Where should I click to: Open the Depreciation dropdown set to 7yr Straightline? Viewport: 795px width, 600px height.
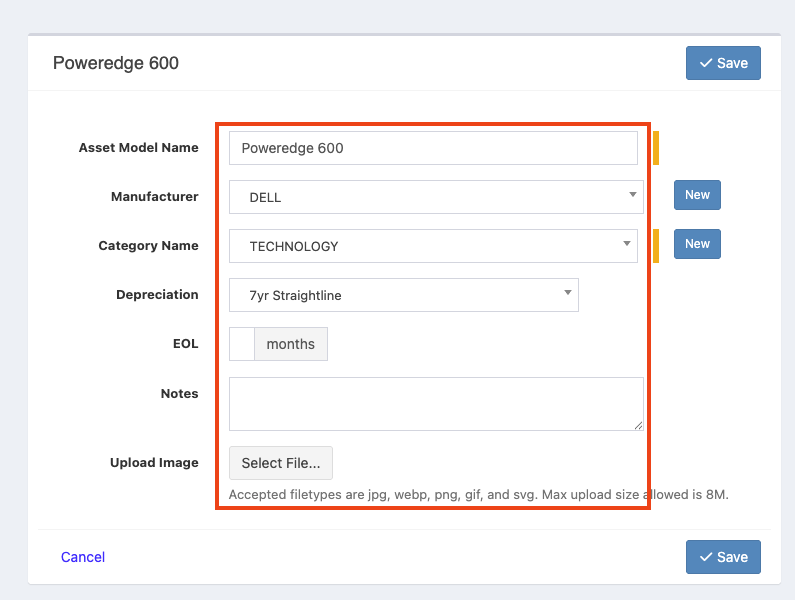[x=403, y=295]
